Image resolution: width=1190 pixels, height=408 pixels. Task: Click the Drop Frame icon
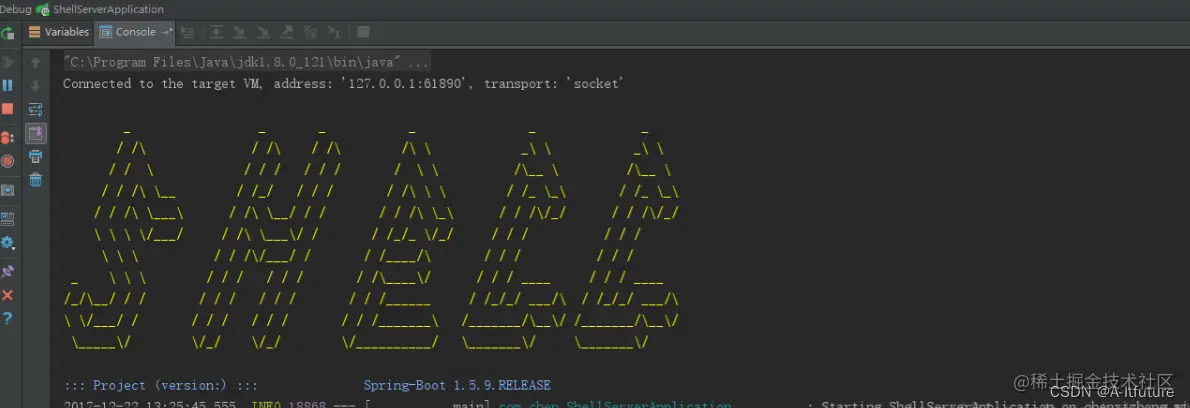[310, 32]
